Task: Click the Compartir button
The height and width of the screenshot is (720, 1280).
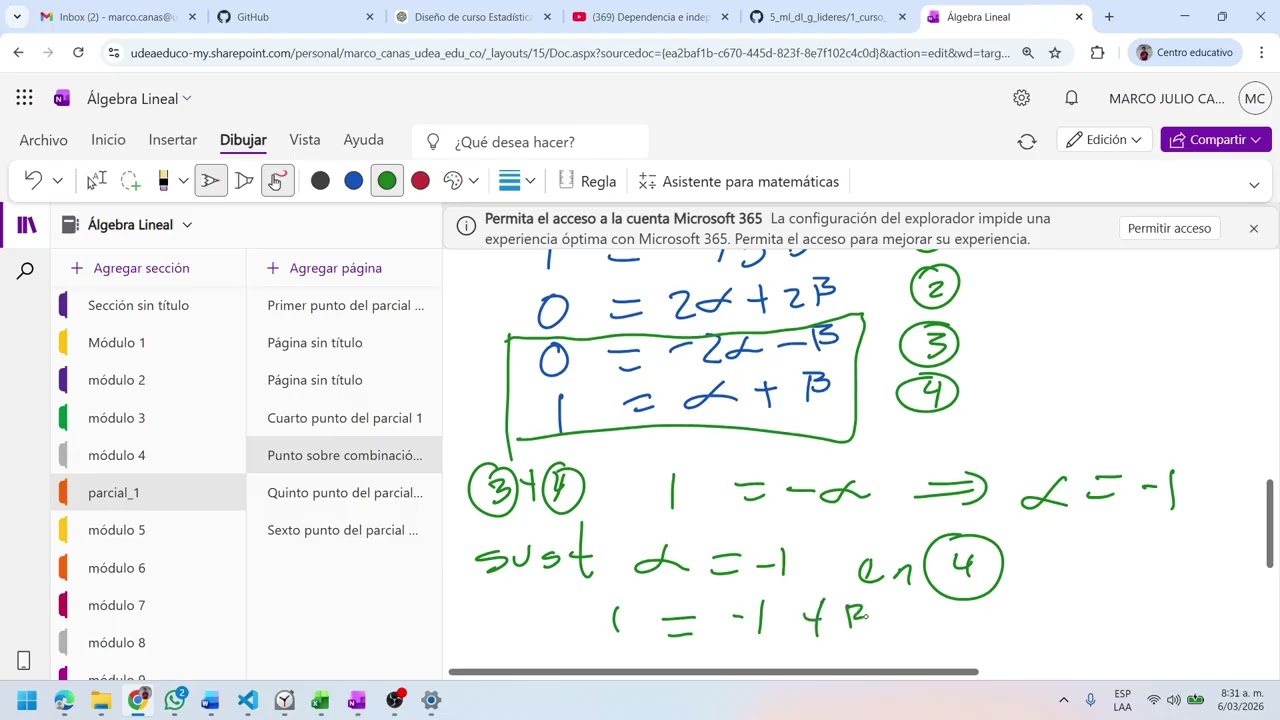Action: click(x=1216, y=140)
